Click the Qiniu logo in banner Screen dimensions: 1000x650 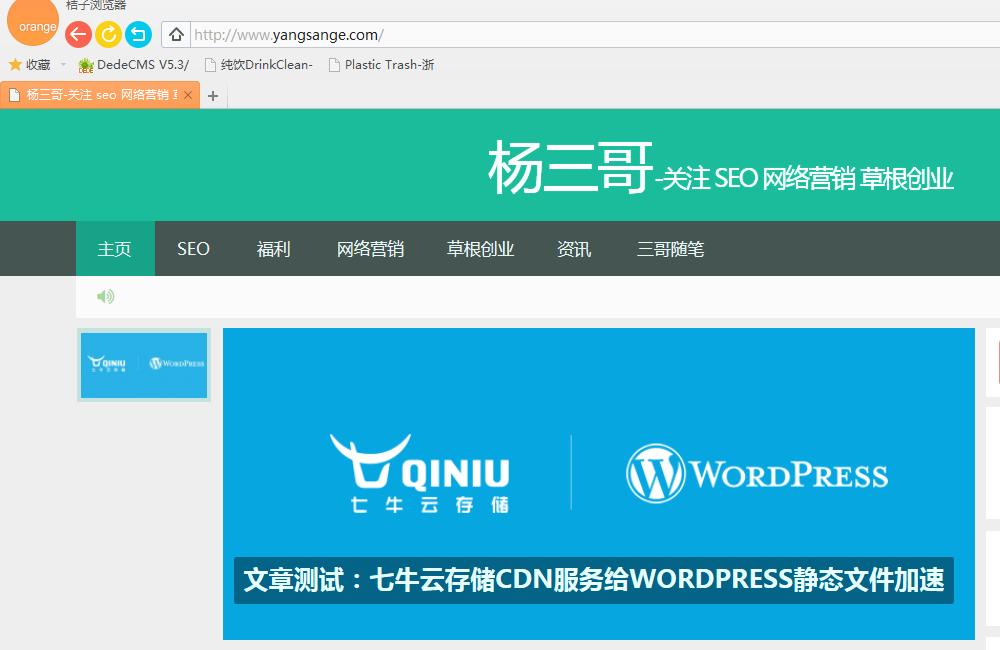421,473
